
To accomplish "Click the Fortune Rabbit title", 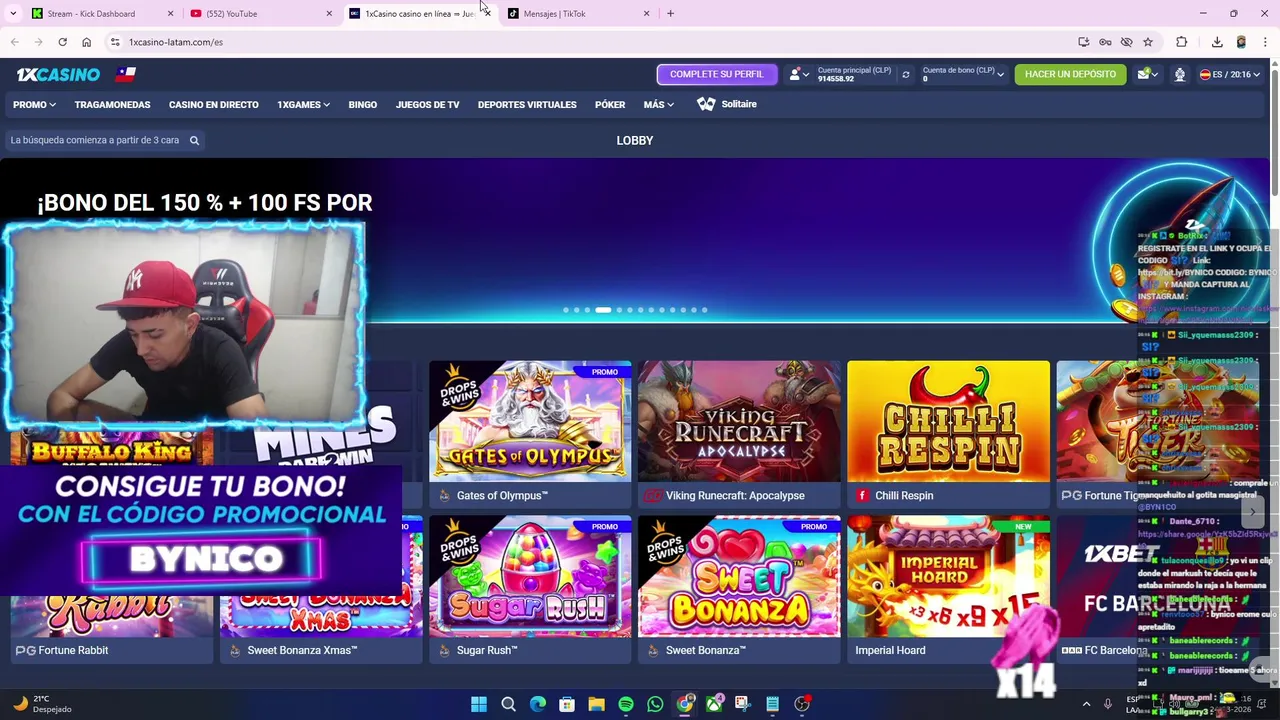I will tap(73, 650).
